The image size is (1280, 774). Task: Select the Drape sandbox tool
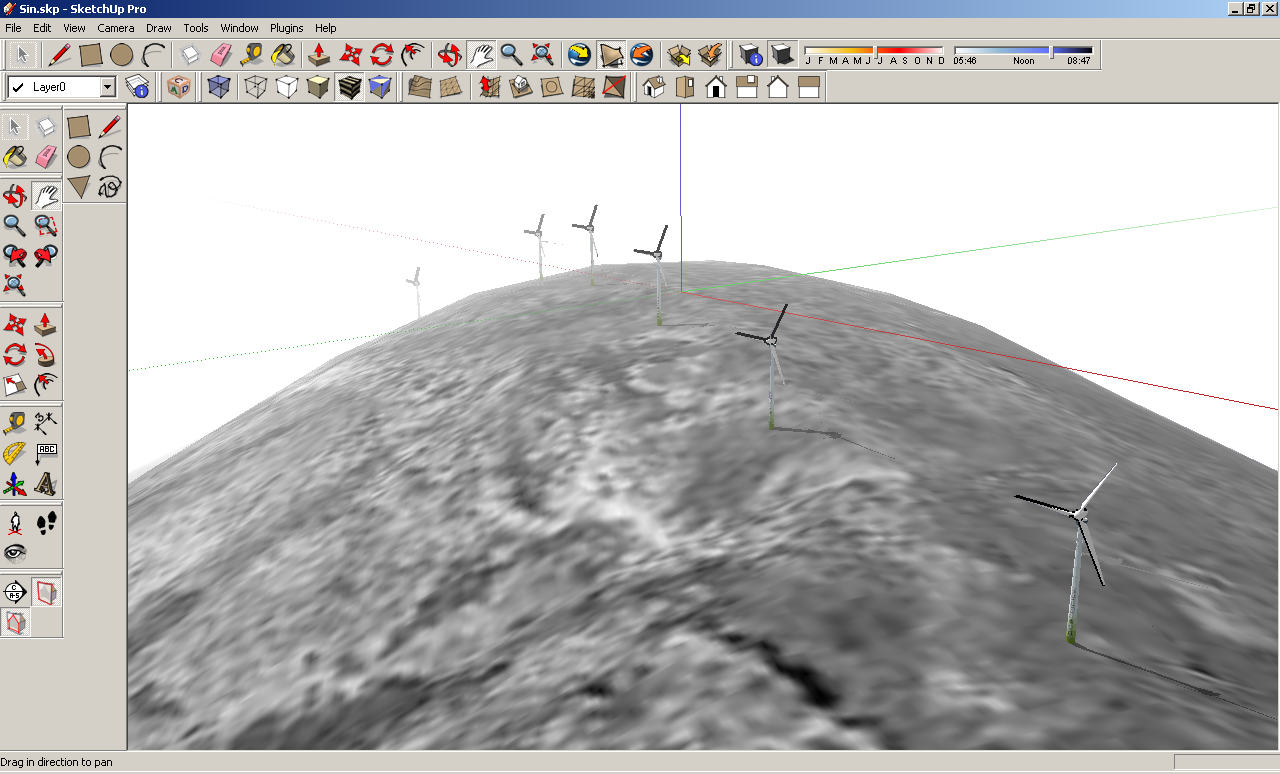point(551,87)
